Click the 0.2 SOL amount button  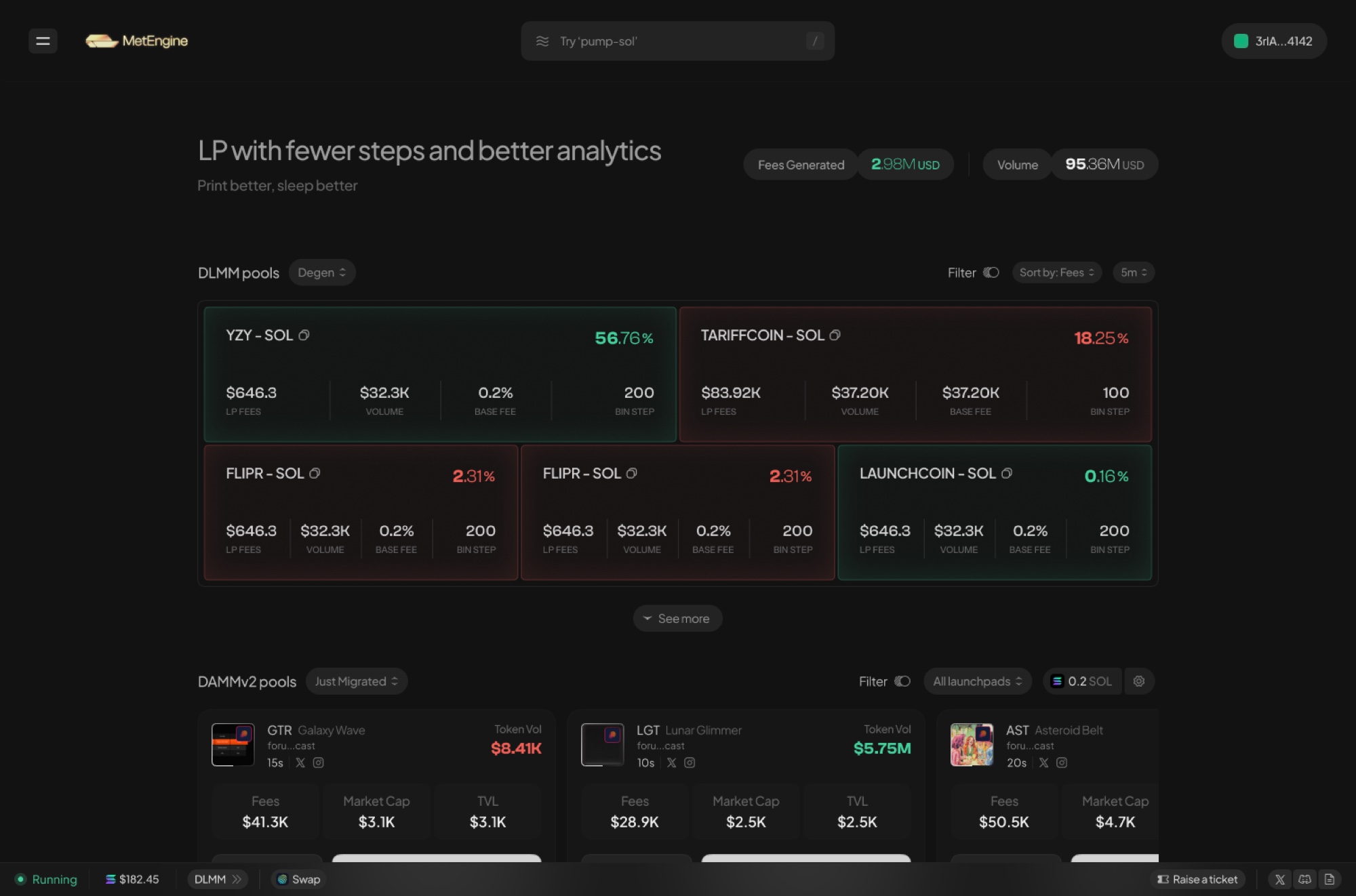[x=1082, y=681]
